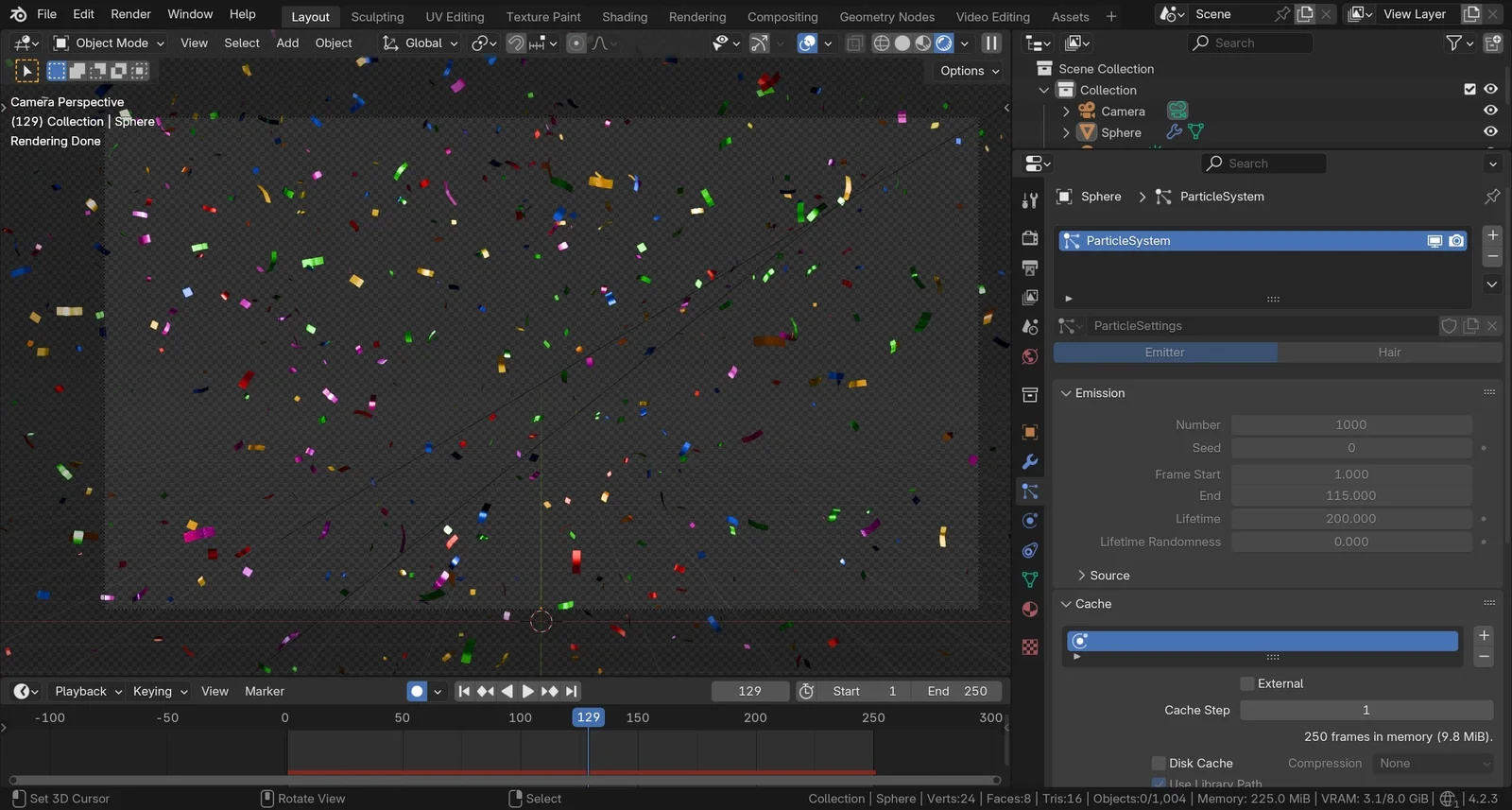The height and width of the screenshot is (810, 1512).
Task: Open the Object Mode dropdown
Action: point(109,43)
